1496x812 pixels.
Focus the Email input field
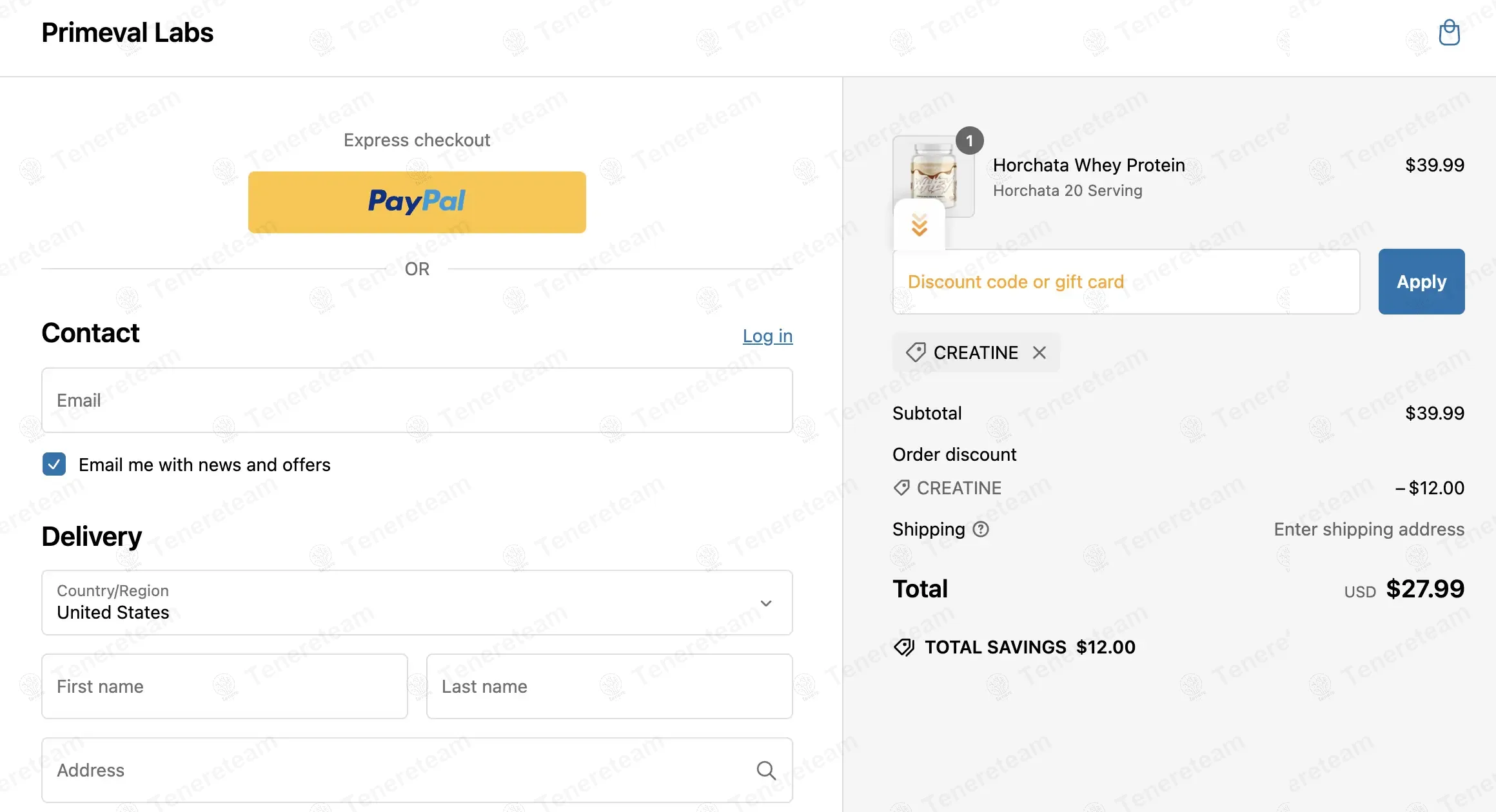417,400
